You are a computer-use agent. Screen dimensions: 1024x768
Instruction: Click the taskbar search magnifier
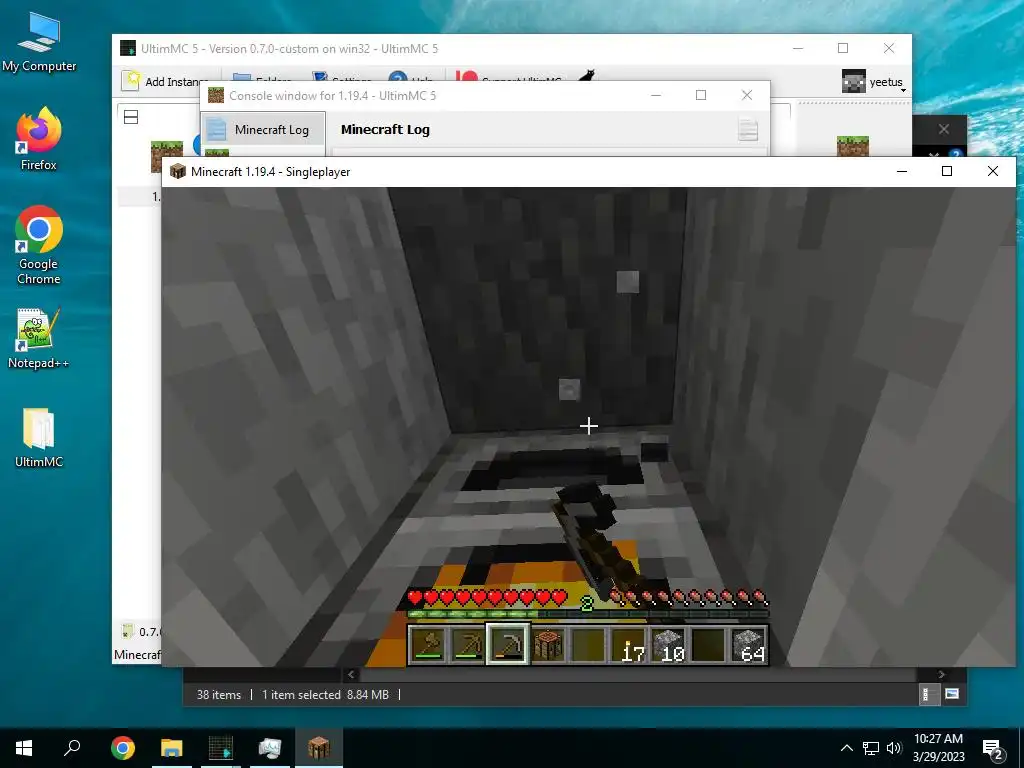(72, 748)
